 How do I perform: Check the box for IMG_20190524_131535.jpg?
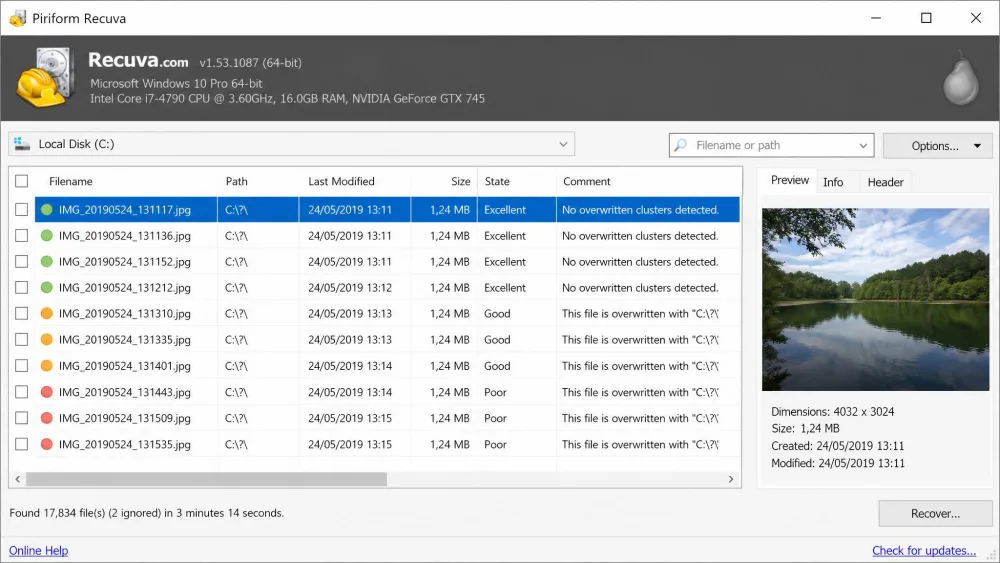[x=22, y=444]
